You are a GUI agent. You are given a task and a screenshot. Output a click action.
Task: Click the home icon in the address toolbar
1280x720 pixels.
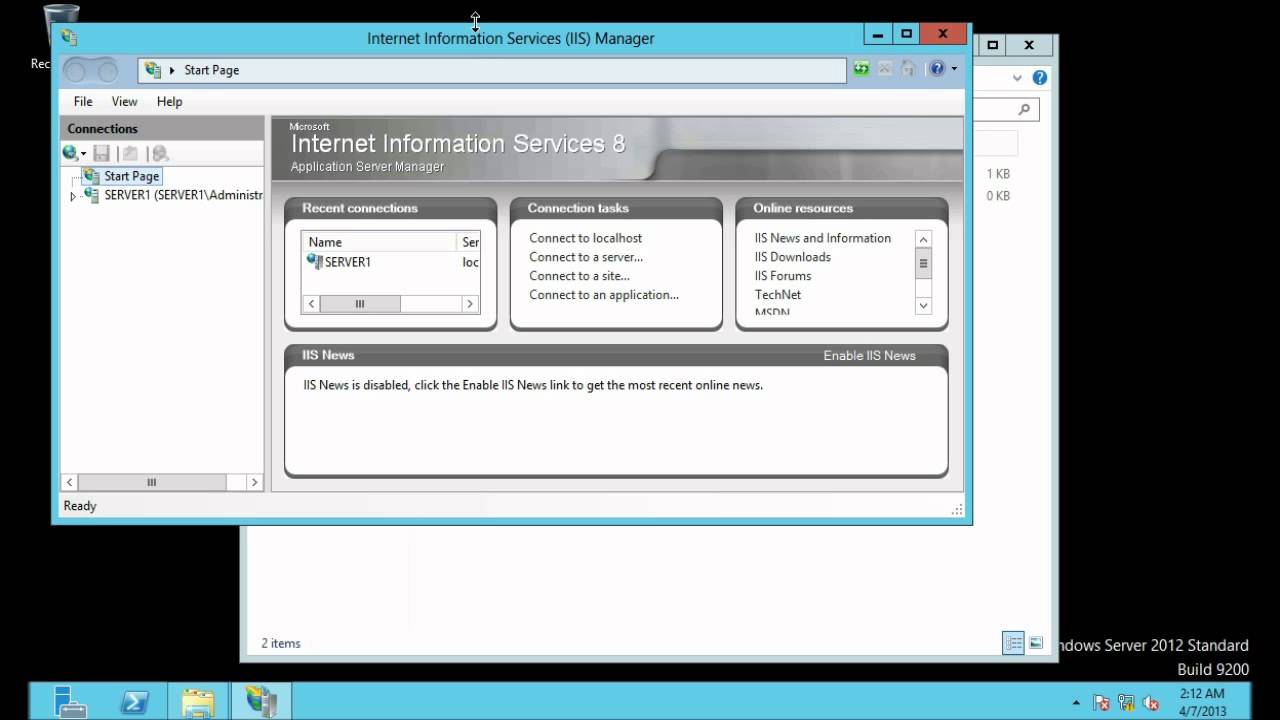click(x=908, y=69)
